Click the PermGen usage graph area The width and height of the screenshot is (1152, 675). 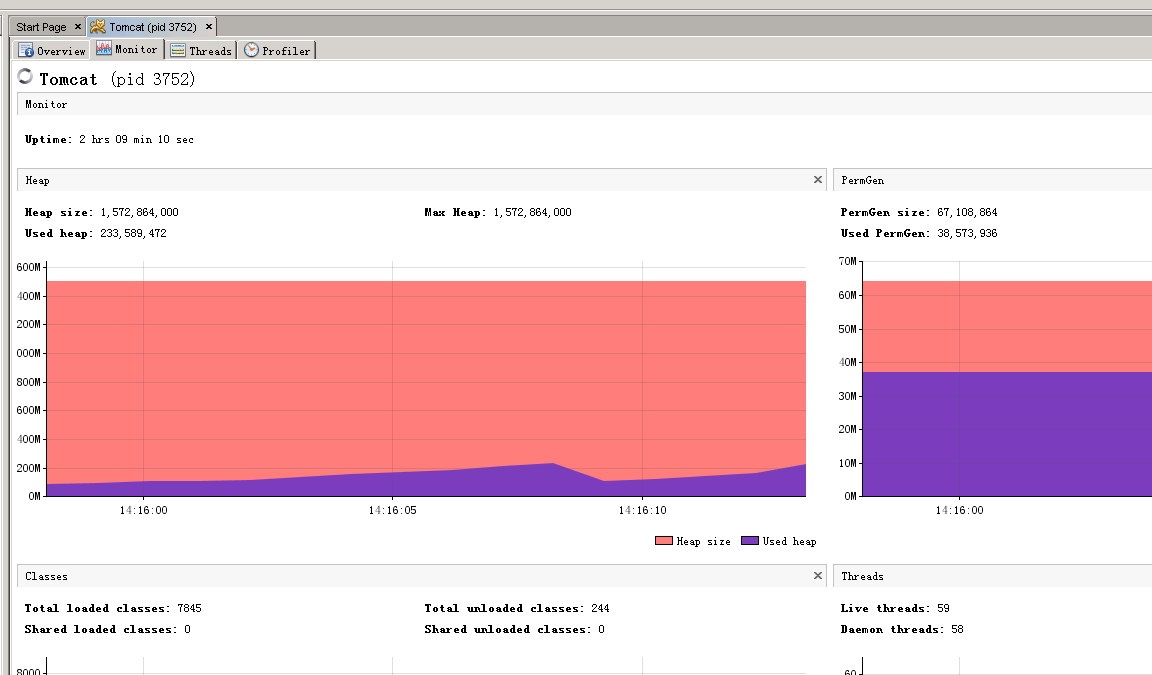1007,379
